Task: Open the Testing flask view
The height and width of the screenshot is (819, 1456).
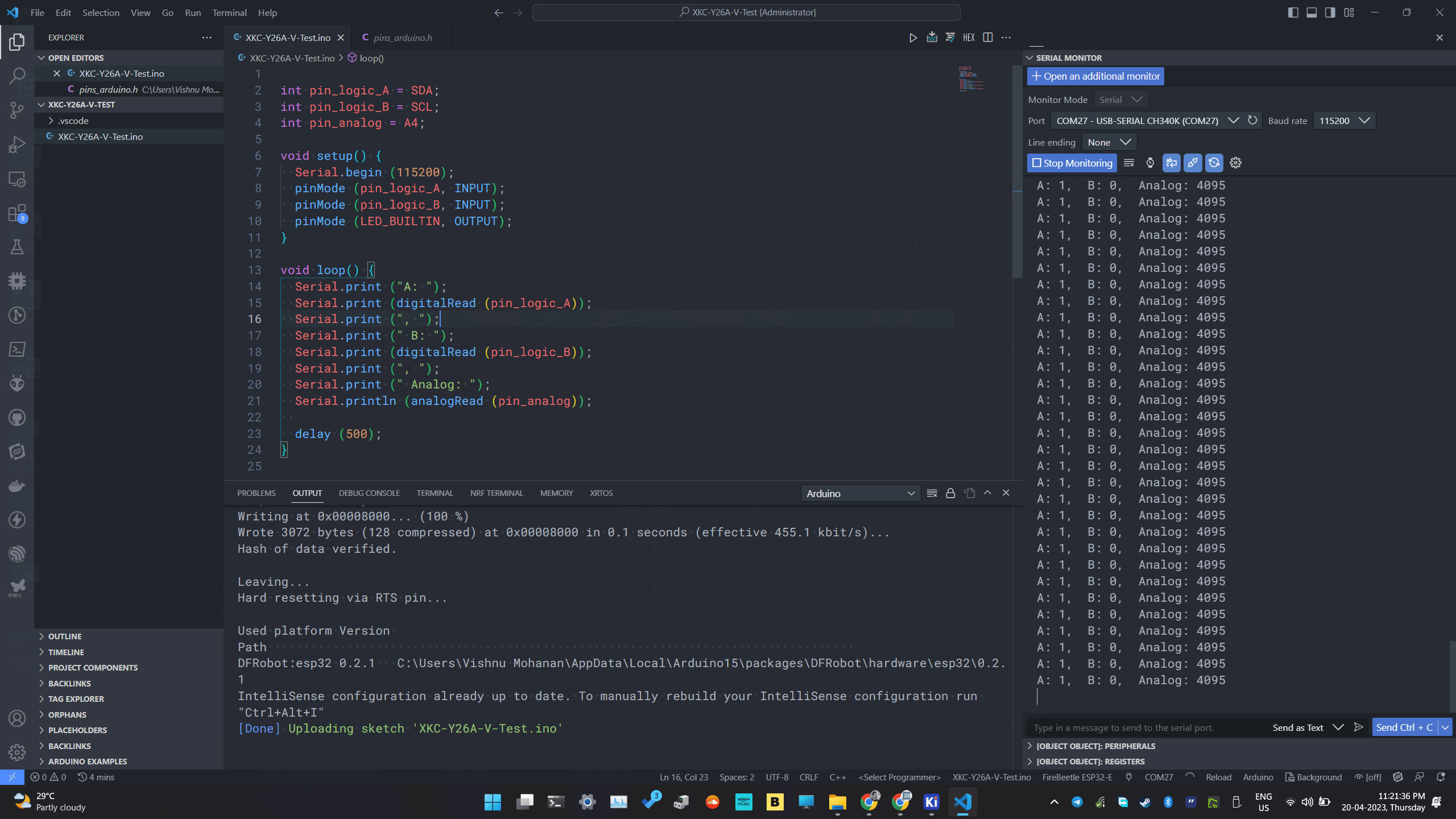Action: pos(17,247)
